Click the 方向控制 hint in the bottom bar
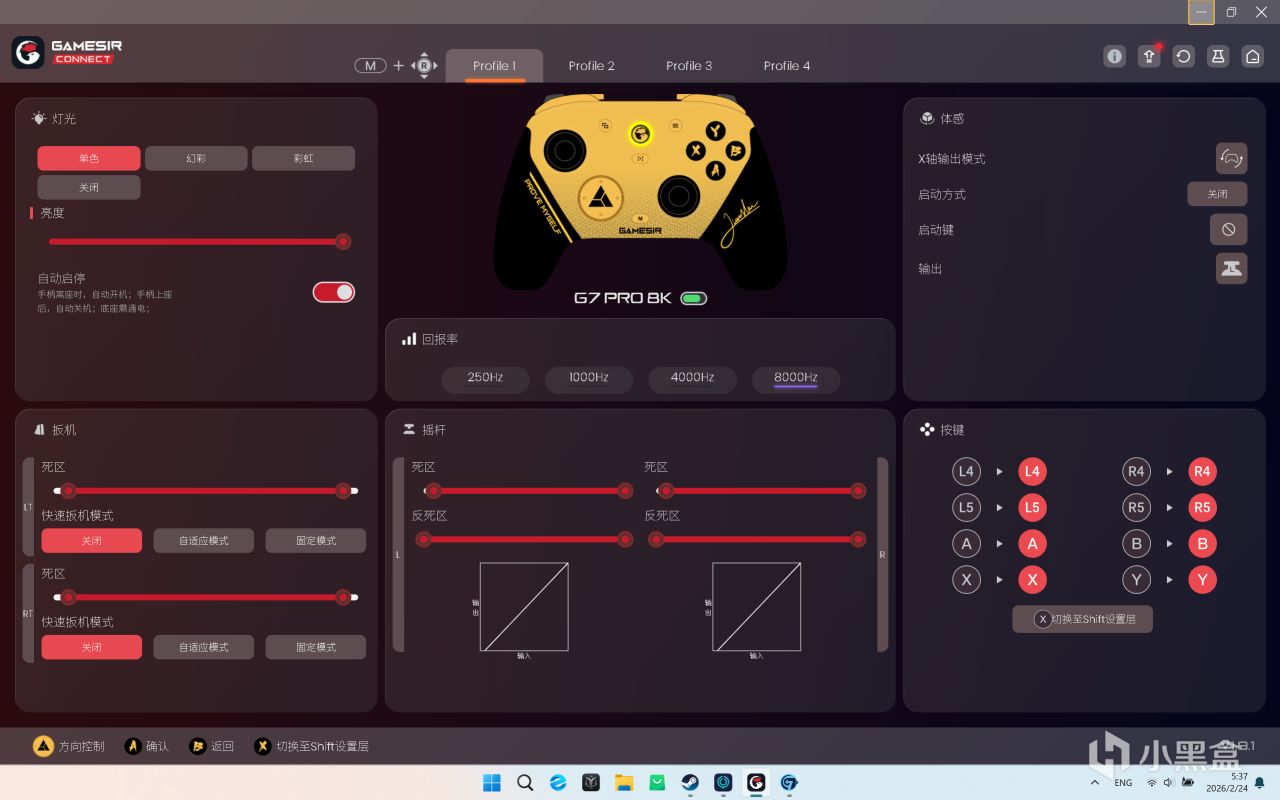The height and width of the screenshot is (800, 1280). tap(69, 746)
